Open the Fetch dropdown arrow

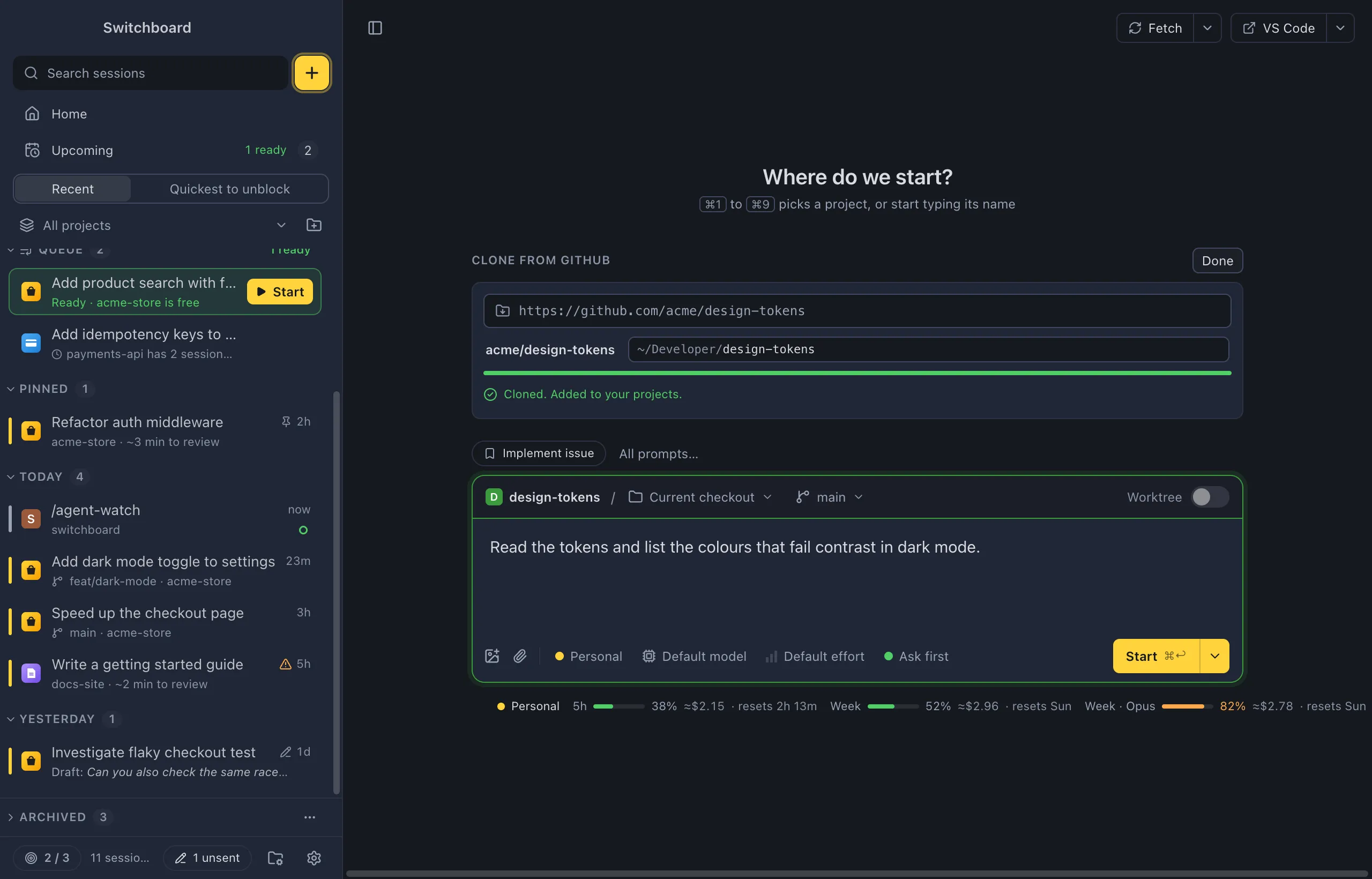point(1207,28)
